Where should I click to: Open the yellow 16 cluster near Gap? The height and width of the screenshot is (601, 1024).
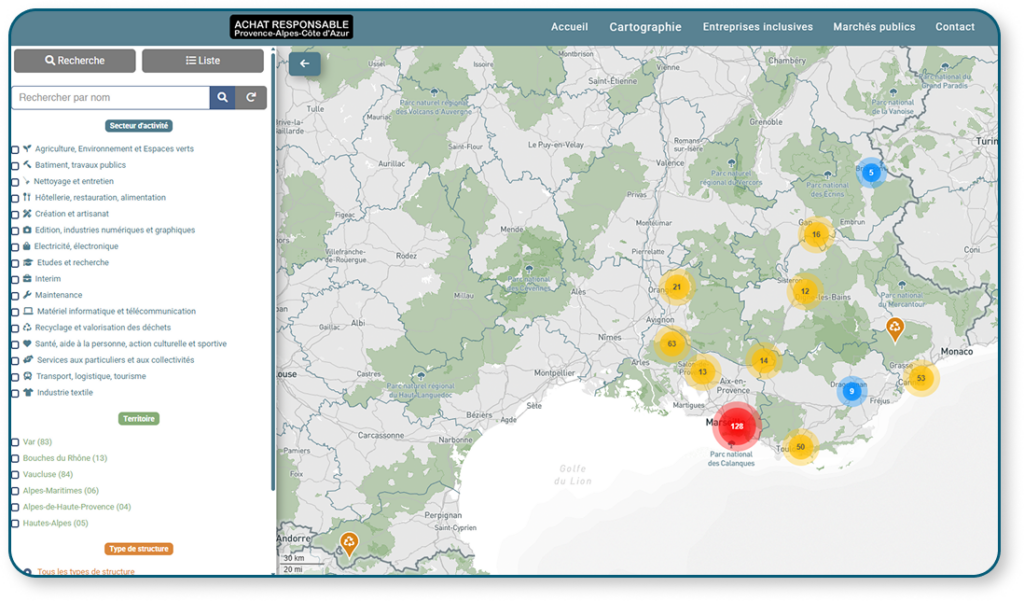coord(816,235)
